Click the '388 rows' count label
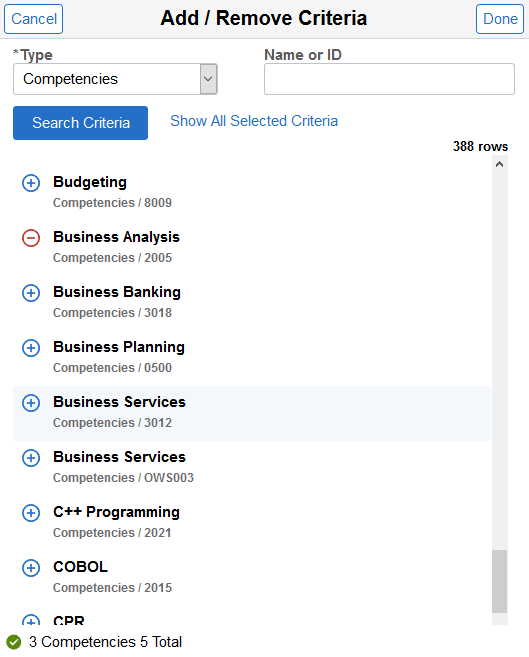Viewport: 529px width, 657px height. [480, 146]
